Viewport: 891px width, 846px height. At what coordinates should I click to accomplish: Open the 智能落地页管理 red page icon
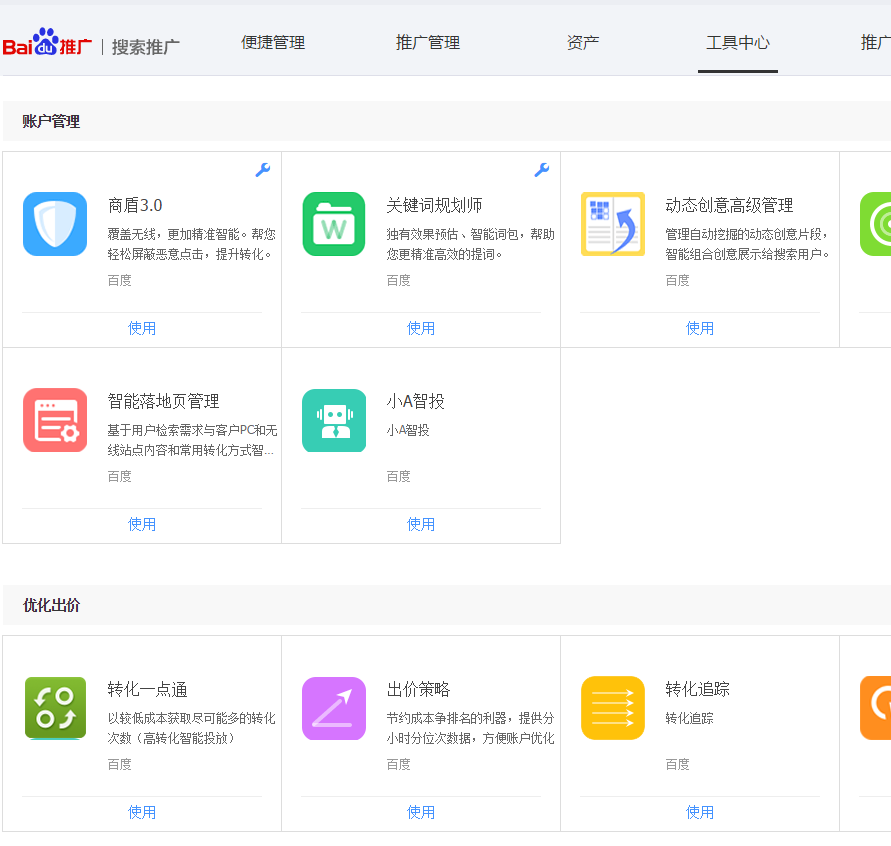[x=55, y=420]
